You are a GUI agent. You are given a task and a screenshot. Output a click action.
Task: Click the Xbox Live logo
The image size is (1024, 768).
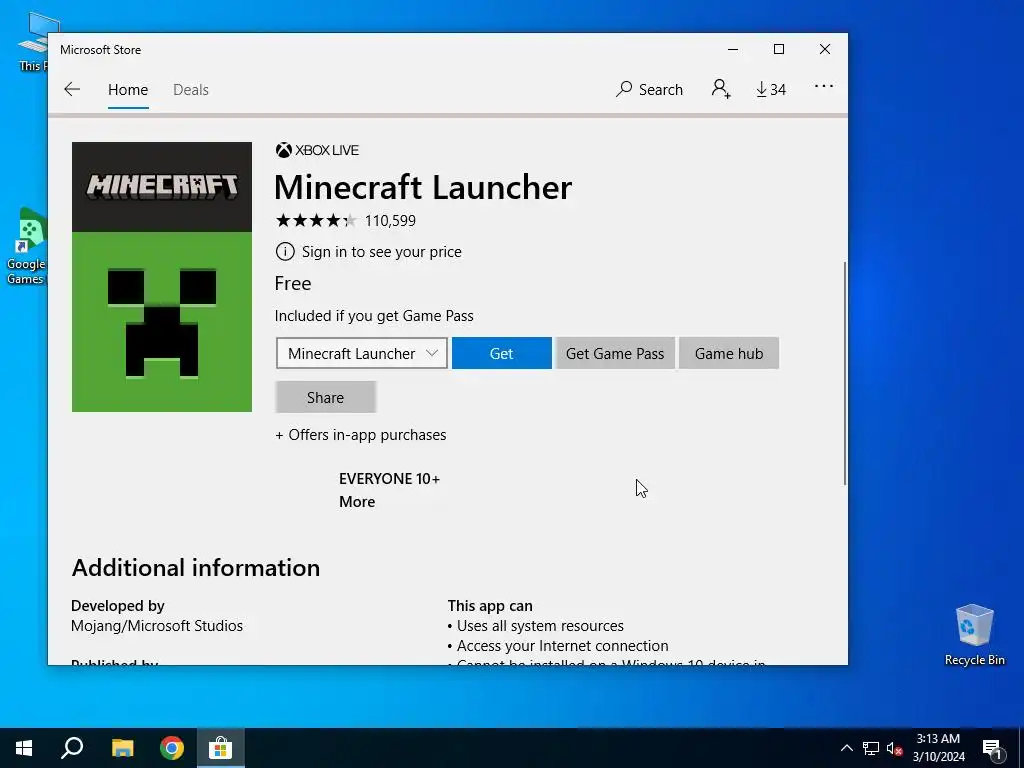(317, 150)
